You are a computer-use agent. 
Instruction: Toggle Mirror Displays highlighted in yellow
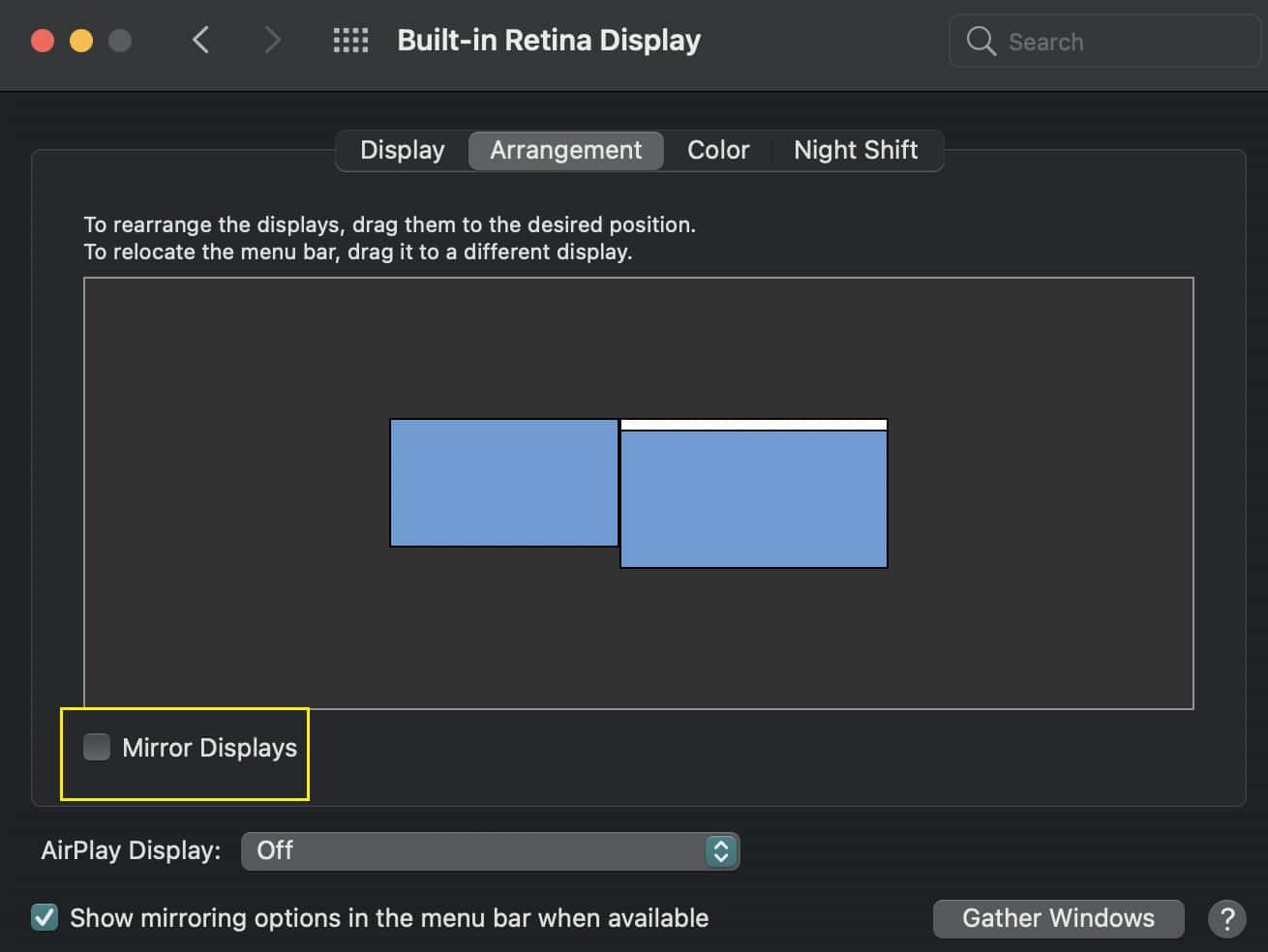(96, 747)
